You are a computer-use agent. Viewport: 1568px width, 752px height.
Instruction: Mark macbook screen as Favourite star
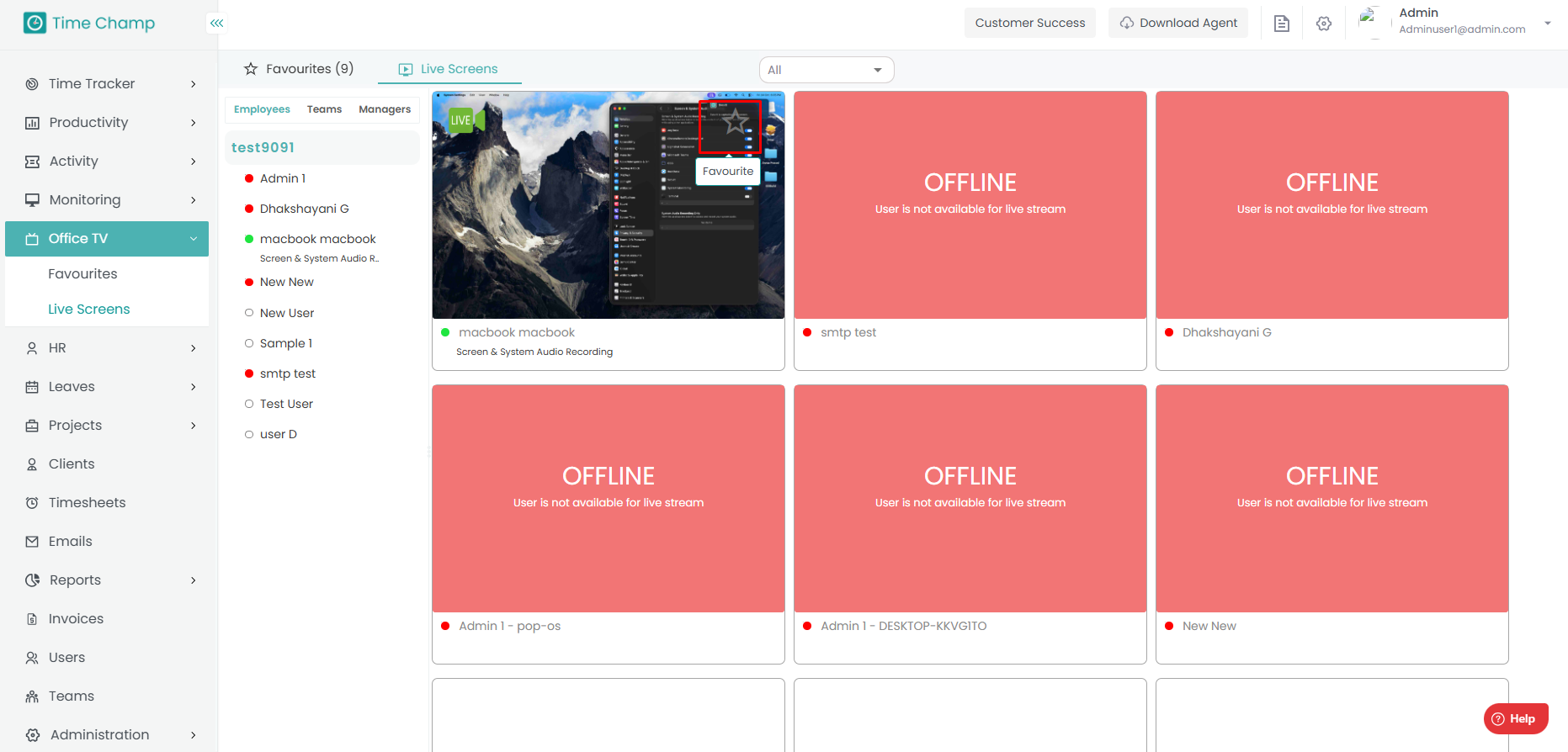click(x=736, y=122)
